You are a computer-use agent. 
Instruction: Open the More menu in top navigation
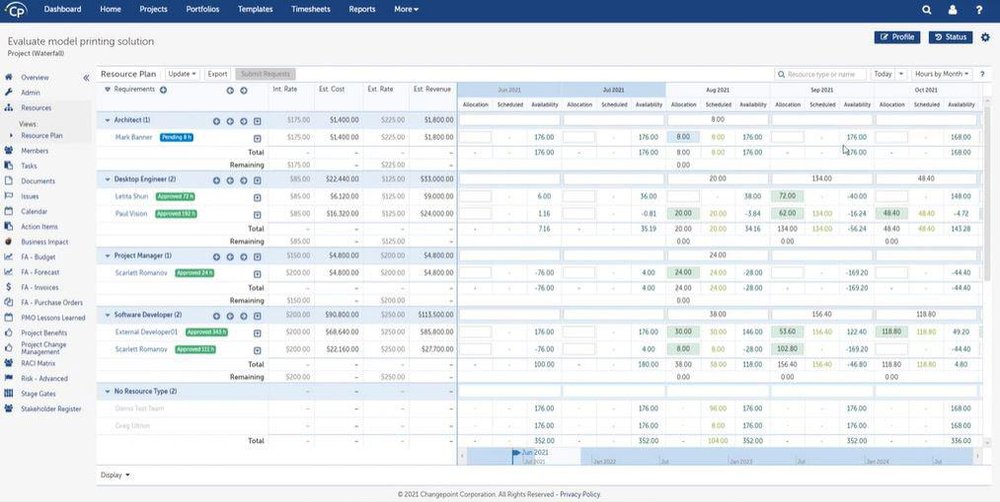pyautogui.click(x=406, y=10)
